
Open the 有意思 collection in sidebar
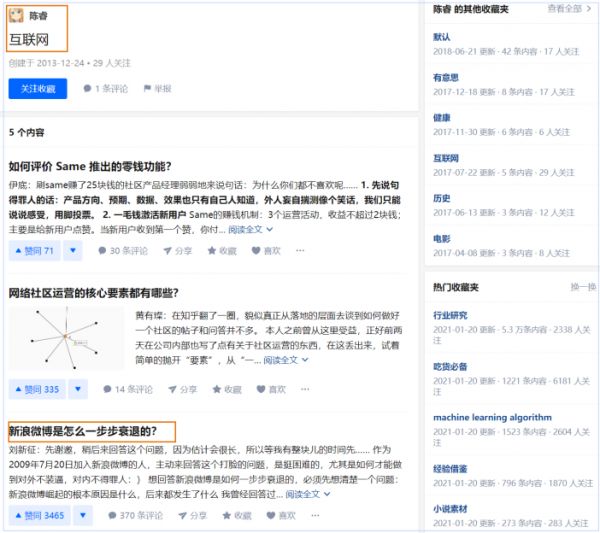coord(446,77)
